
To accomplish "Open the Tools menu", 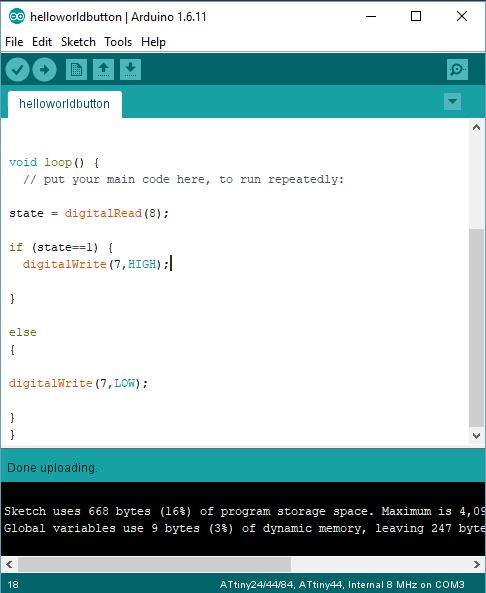I will [118, 42].
